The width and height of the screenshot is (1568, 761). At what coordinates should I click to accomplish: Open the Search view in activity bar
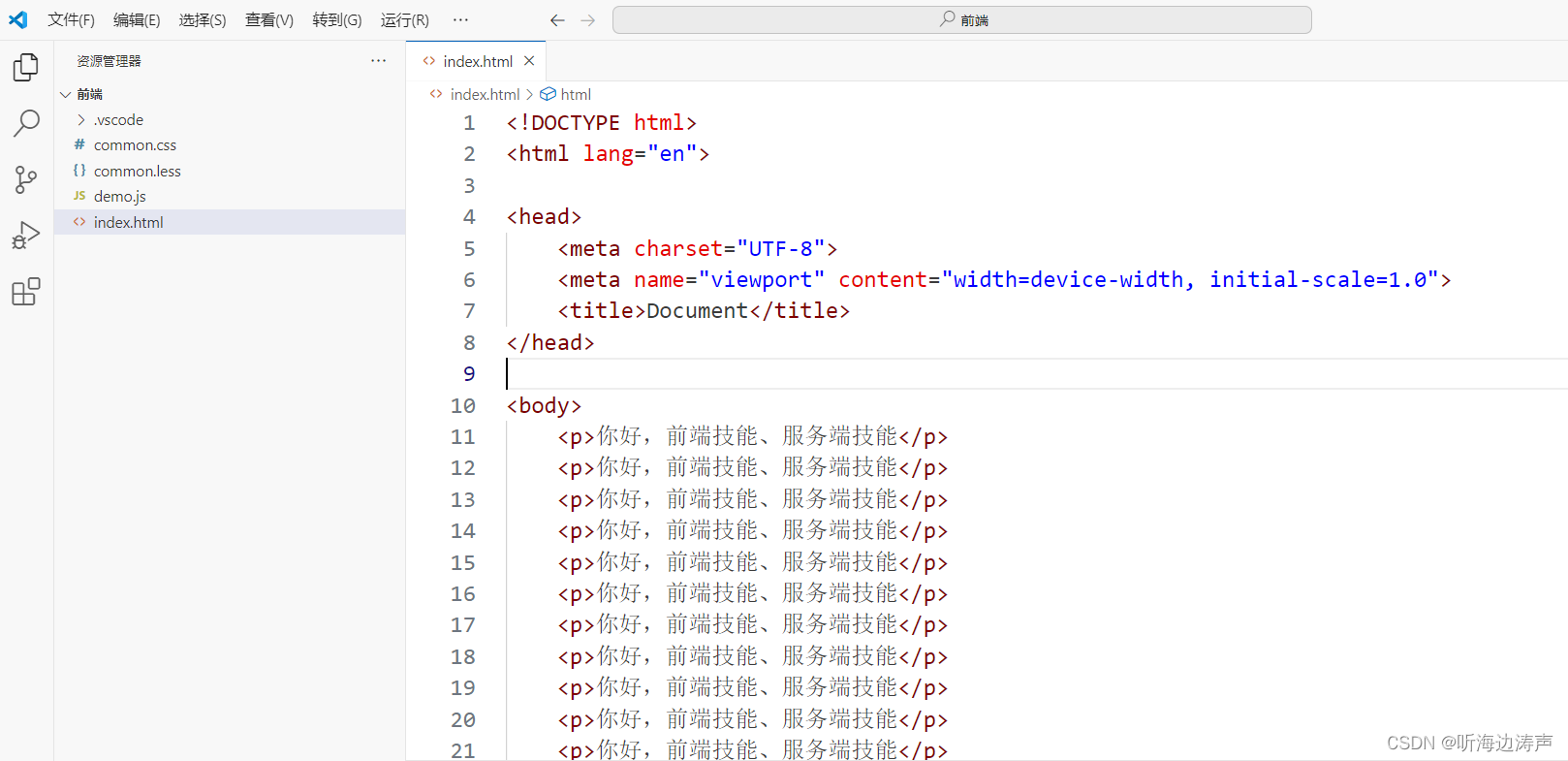click(x=26, y=123)
